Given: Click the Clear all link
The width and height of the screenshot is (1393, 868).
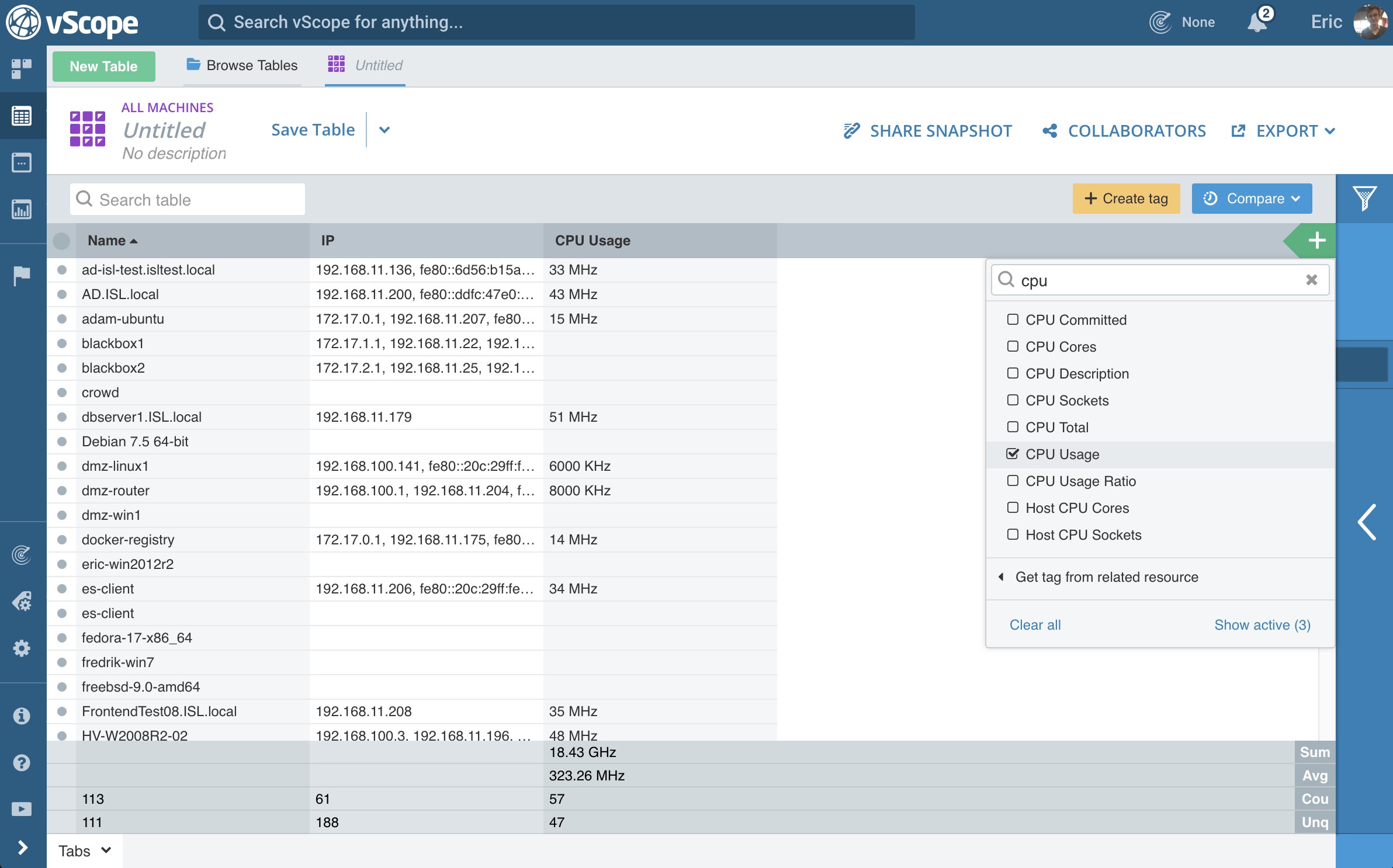Looking at the screenshot, I should (1035, 624).
